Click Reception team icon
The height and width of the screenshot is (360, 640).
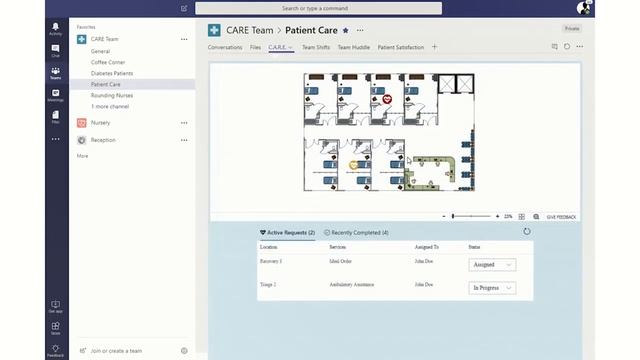tap(82, 140)
